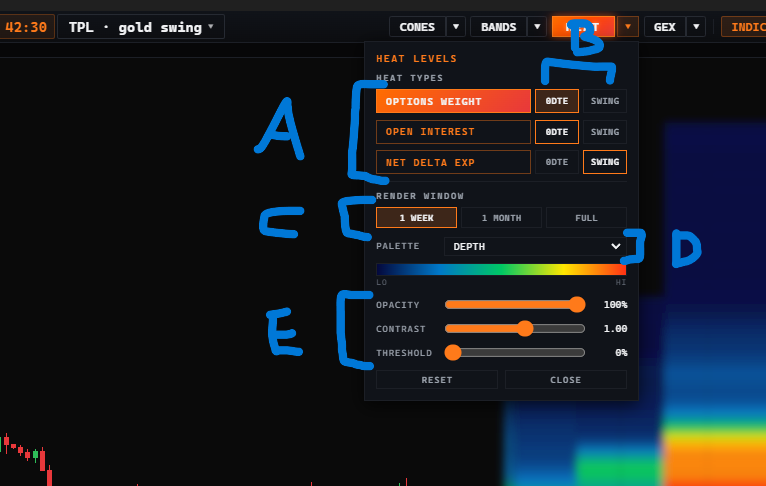Adjust the CONTRAST slider
The height and width of the screenshot is (486, 766).
point(515,329)
